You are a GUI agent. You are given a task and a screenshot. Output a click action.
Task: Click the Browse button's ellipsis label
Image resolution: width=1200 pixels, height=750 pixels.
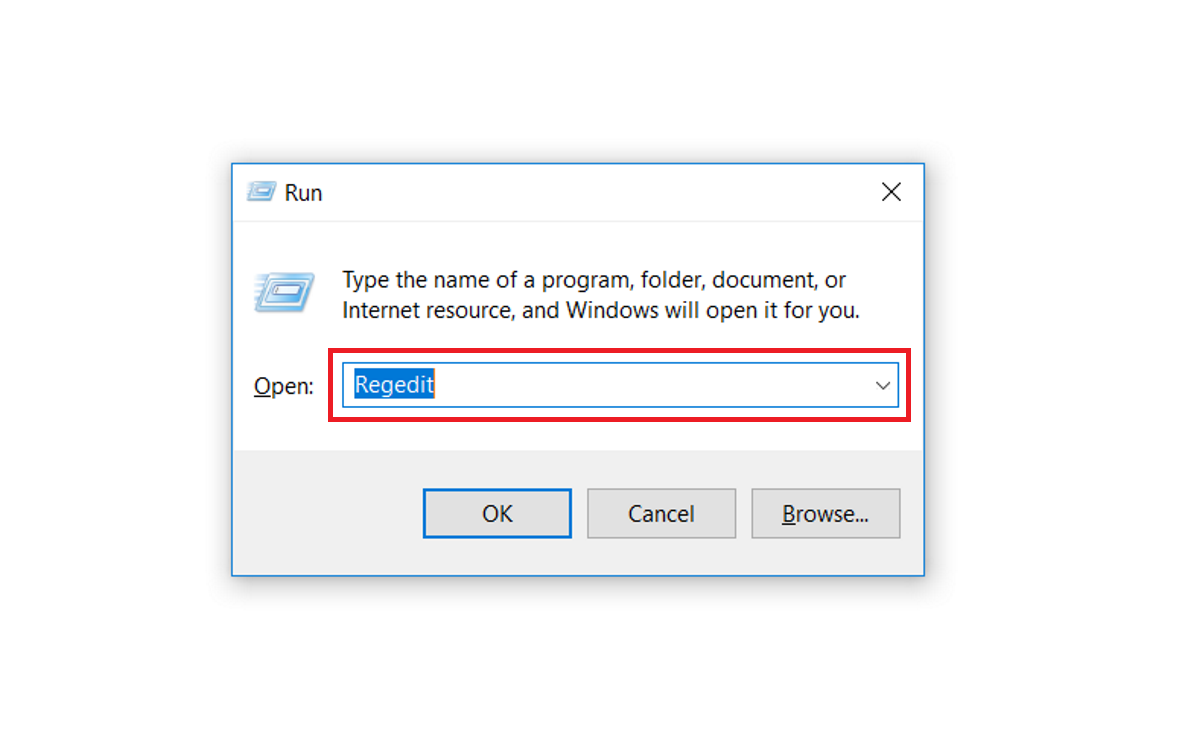coord(825,513)
